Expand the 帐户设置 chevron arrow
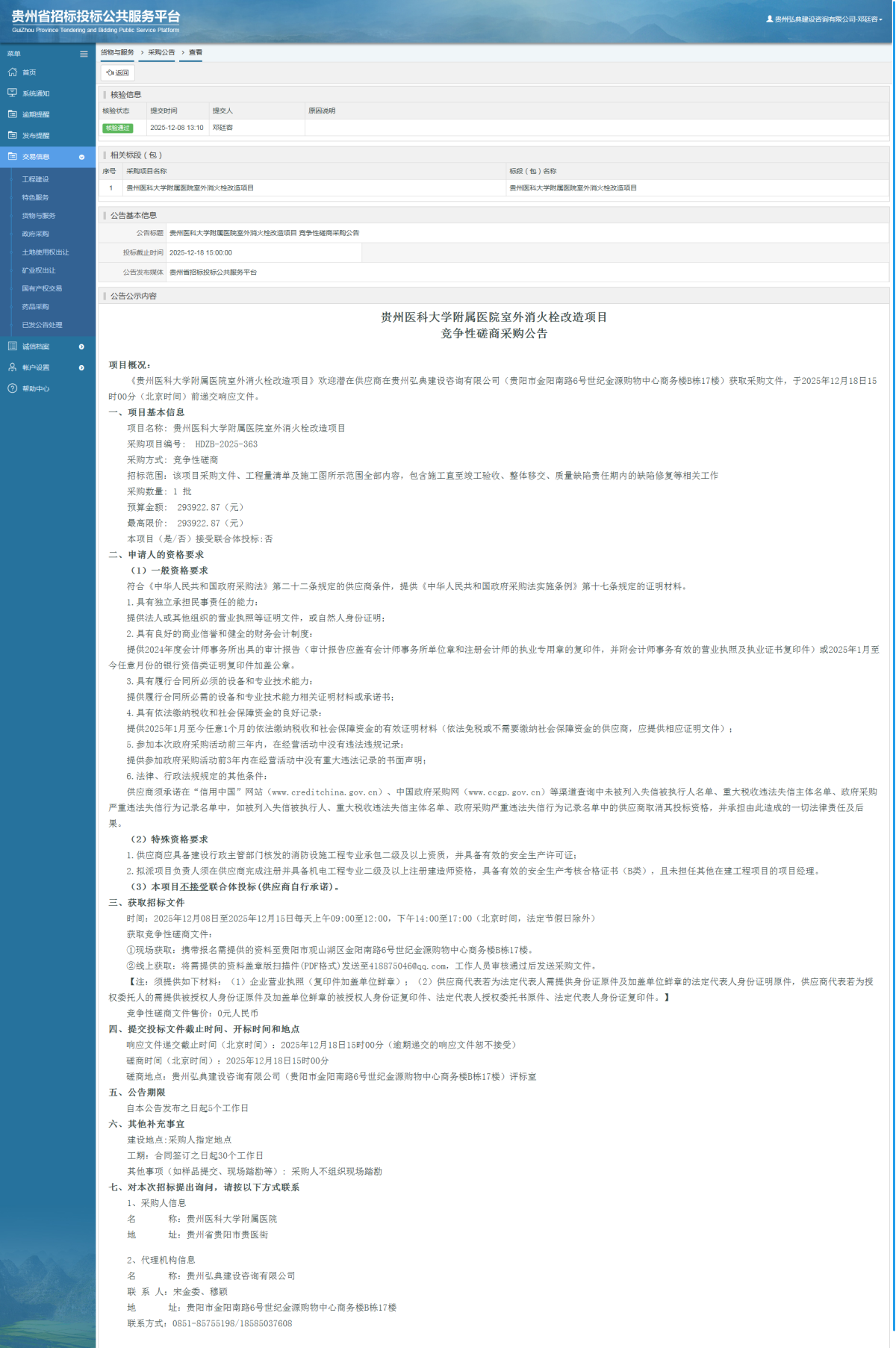 (82, 367)
